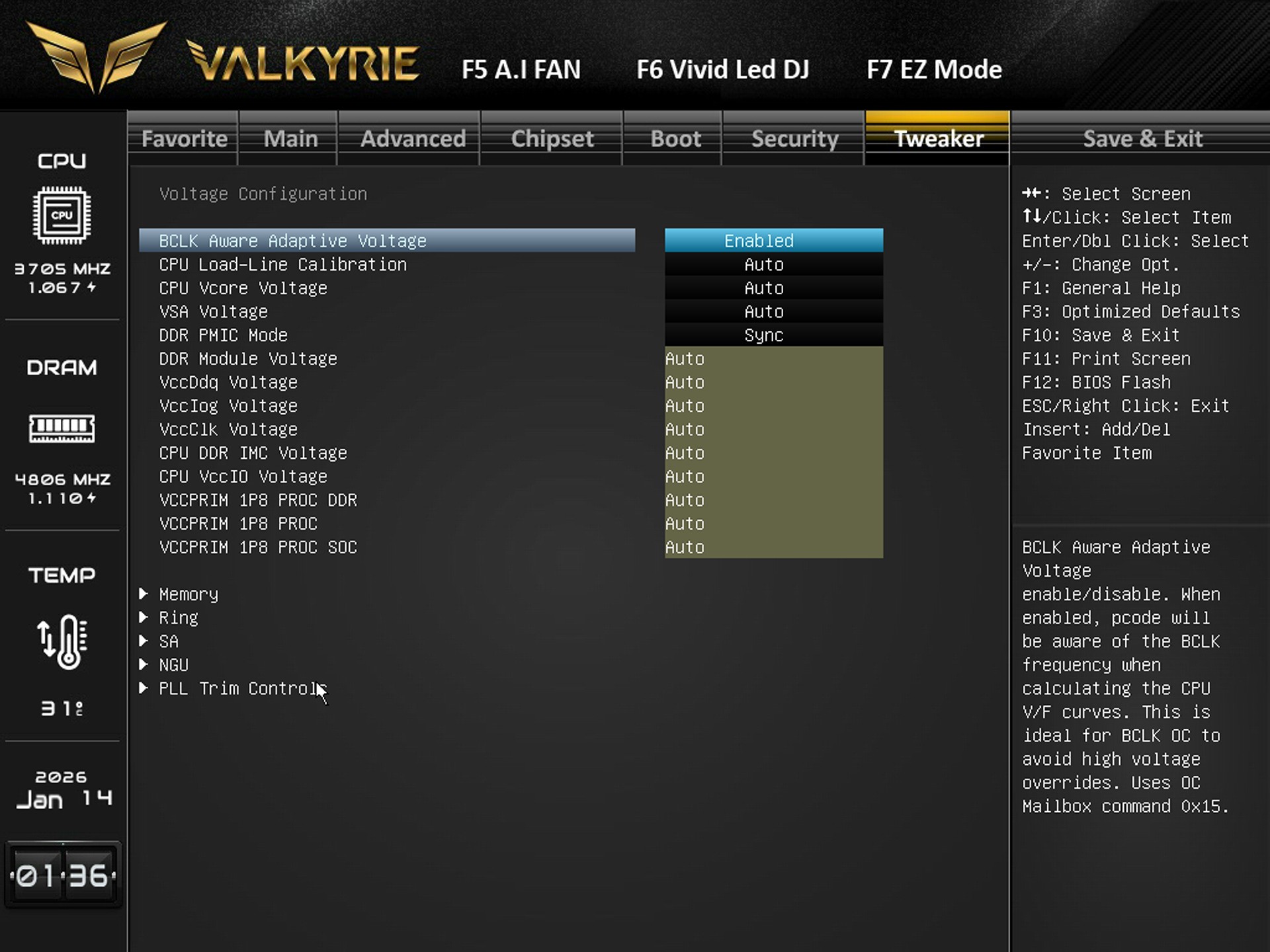Open CPU Load-Line Calibration Auto option
The image size is (1270, 952).
click(773, 264)
